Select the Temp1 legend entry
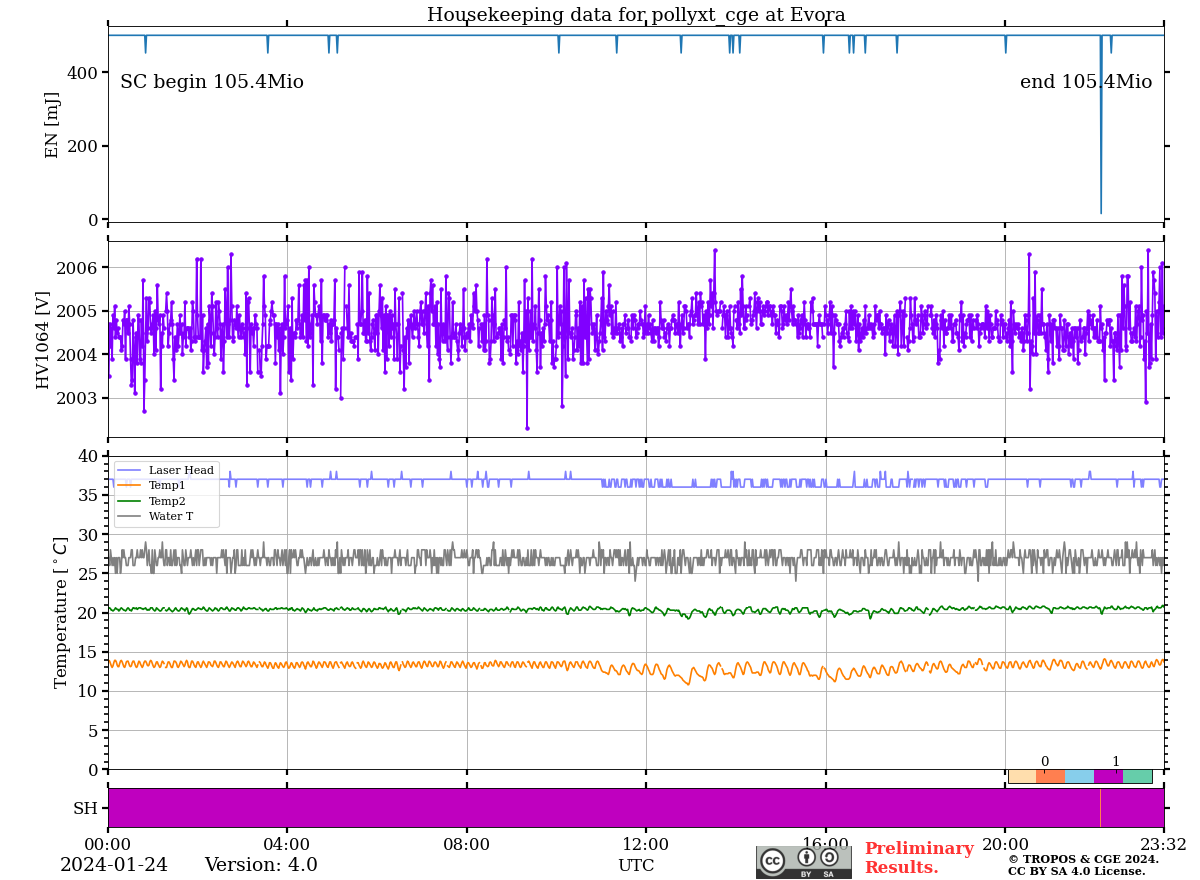 point(152,485)
